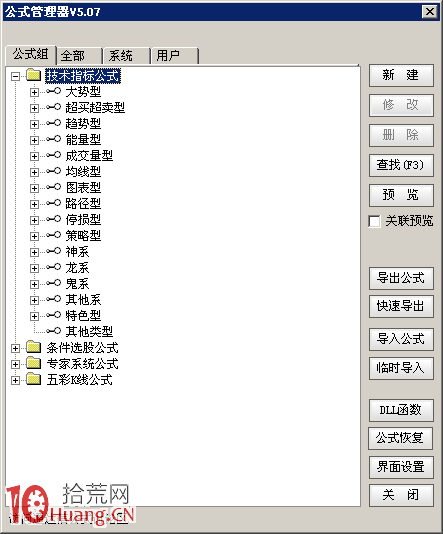Expand the 图表型 category

click(34, 188)
